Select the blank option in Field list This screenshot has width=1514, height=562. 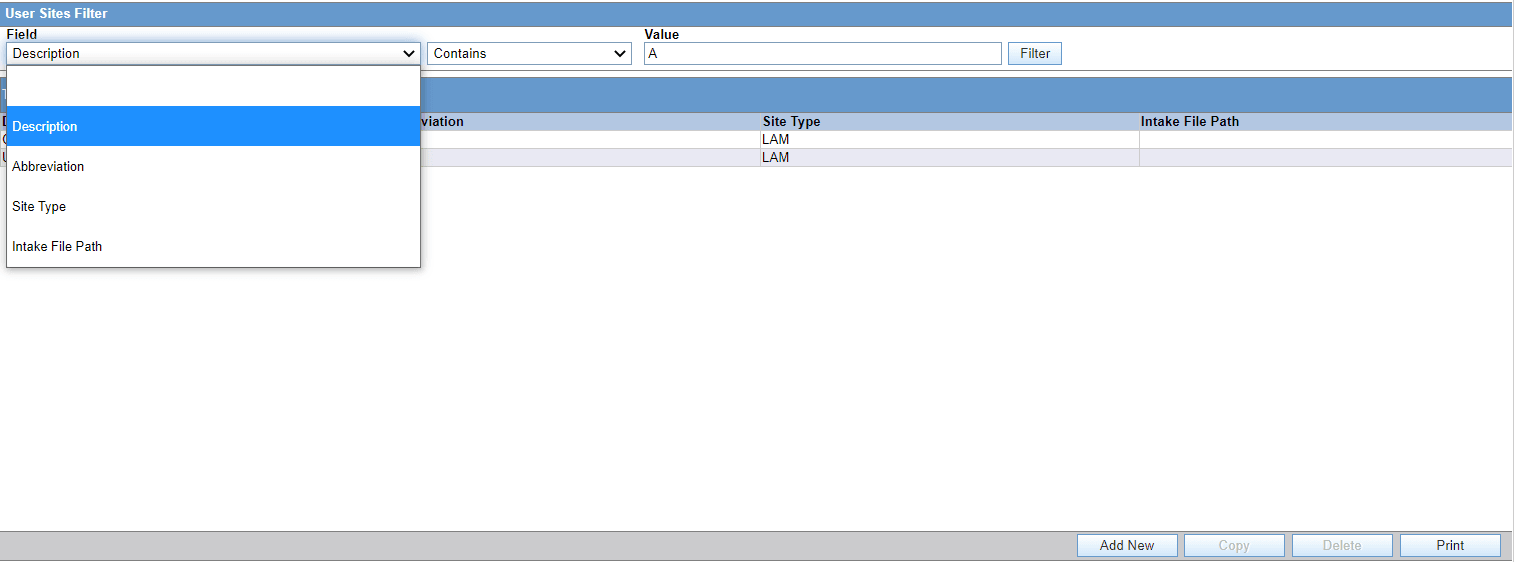click(213, 87)
